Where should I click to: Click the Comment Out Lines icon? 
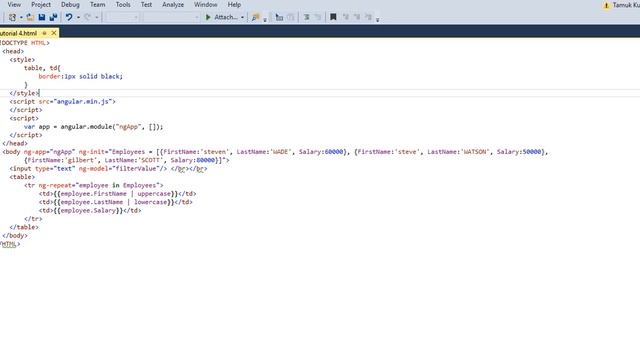[x=306, y=17]
